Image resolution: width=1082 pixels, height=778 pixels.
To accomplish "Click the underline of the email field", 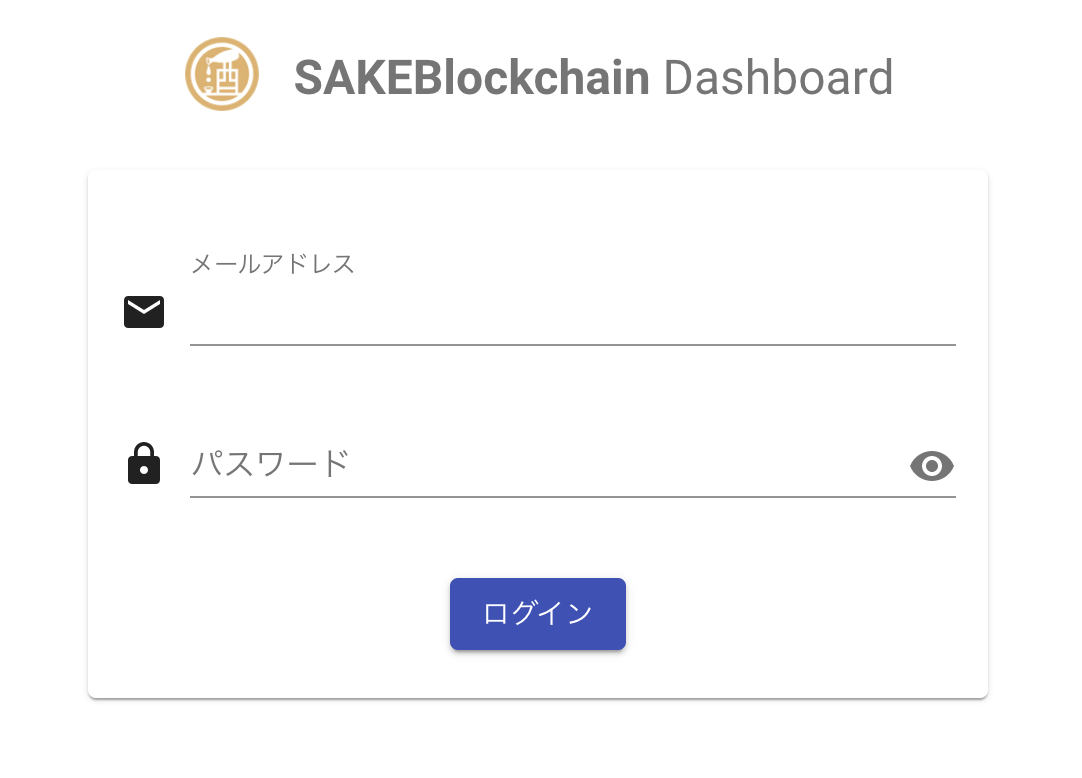I will click(572, 344).
